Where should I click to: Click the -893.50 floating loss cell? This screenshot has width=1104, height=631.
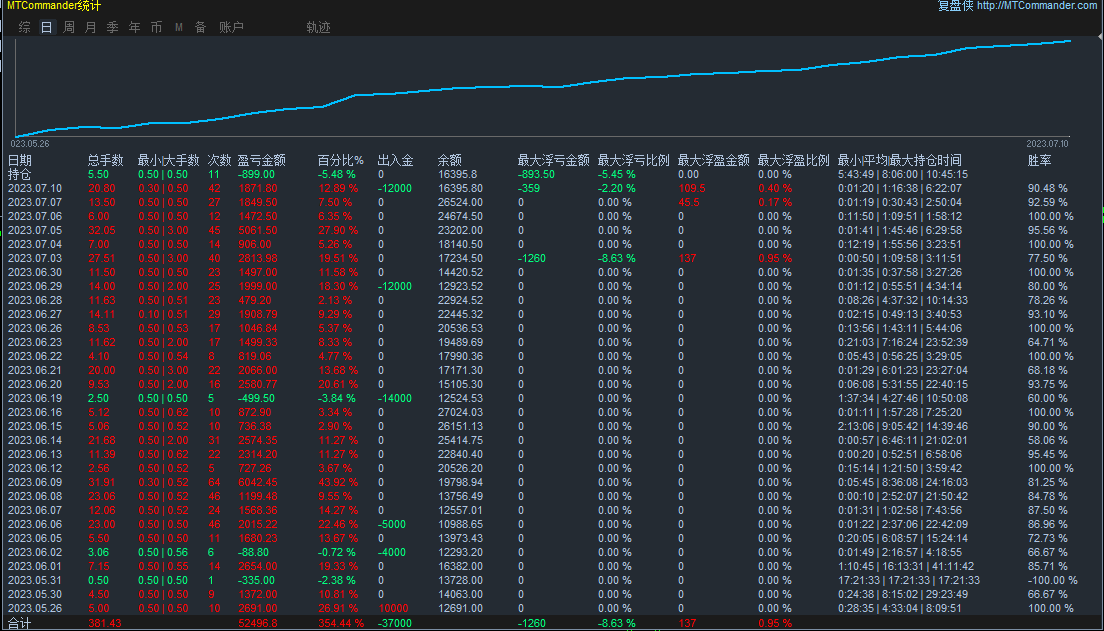[x=536, y=174]
